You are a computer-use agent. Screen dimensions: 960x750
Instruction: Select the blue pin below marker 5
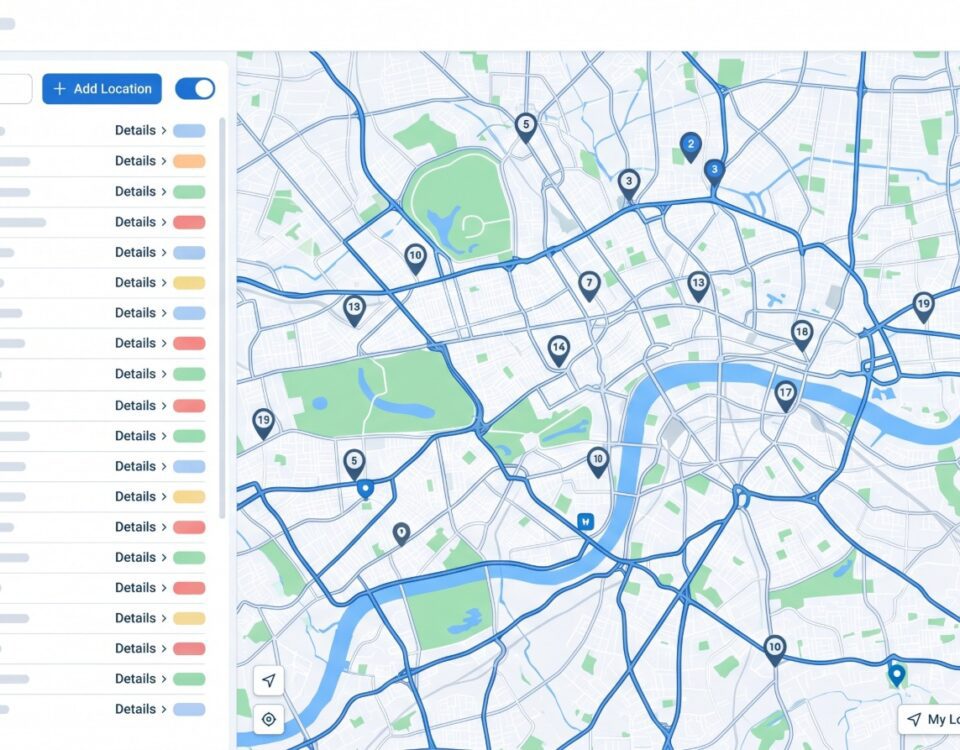[x=366, y=490]
